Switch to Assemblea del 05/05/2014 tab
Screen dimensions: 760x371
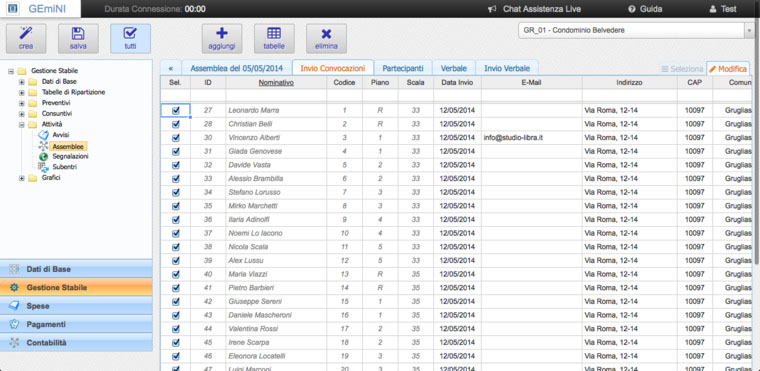pyautogui.click(x=236, y=68)
